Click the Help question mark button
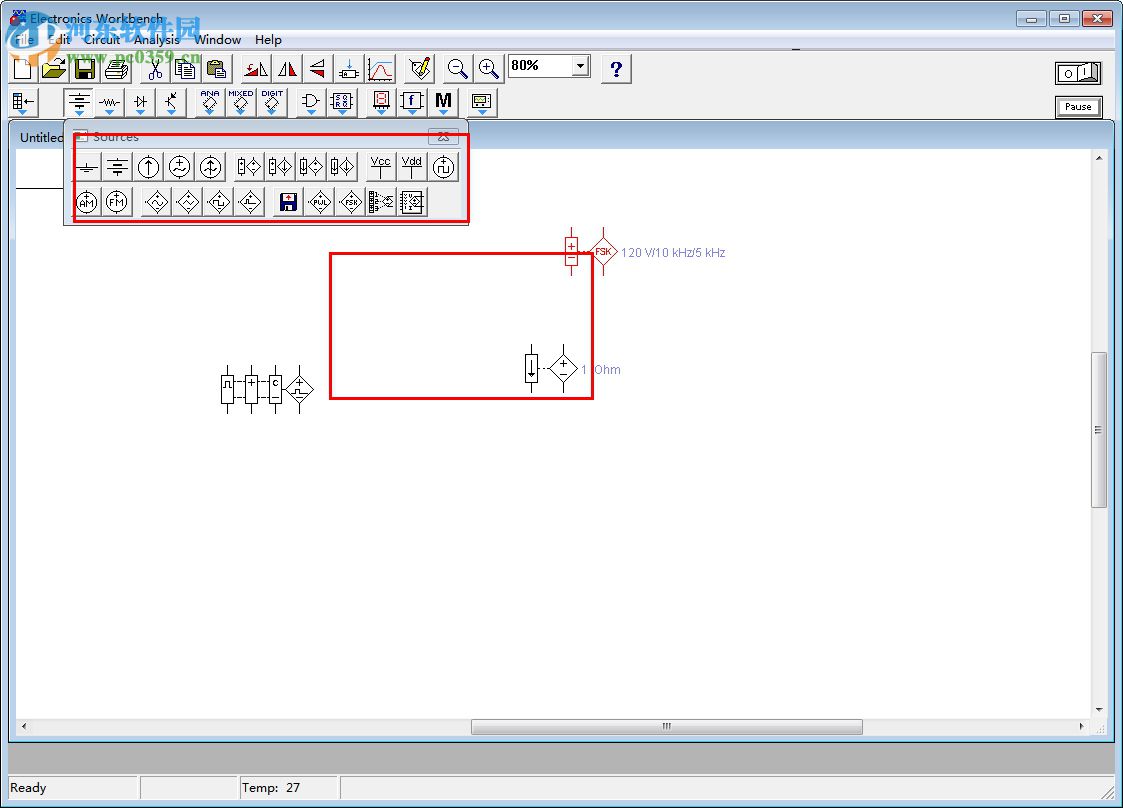The width and height of the screenshot is (1123, 808). point(616,68)
